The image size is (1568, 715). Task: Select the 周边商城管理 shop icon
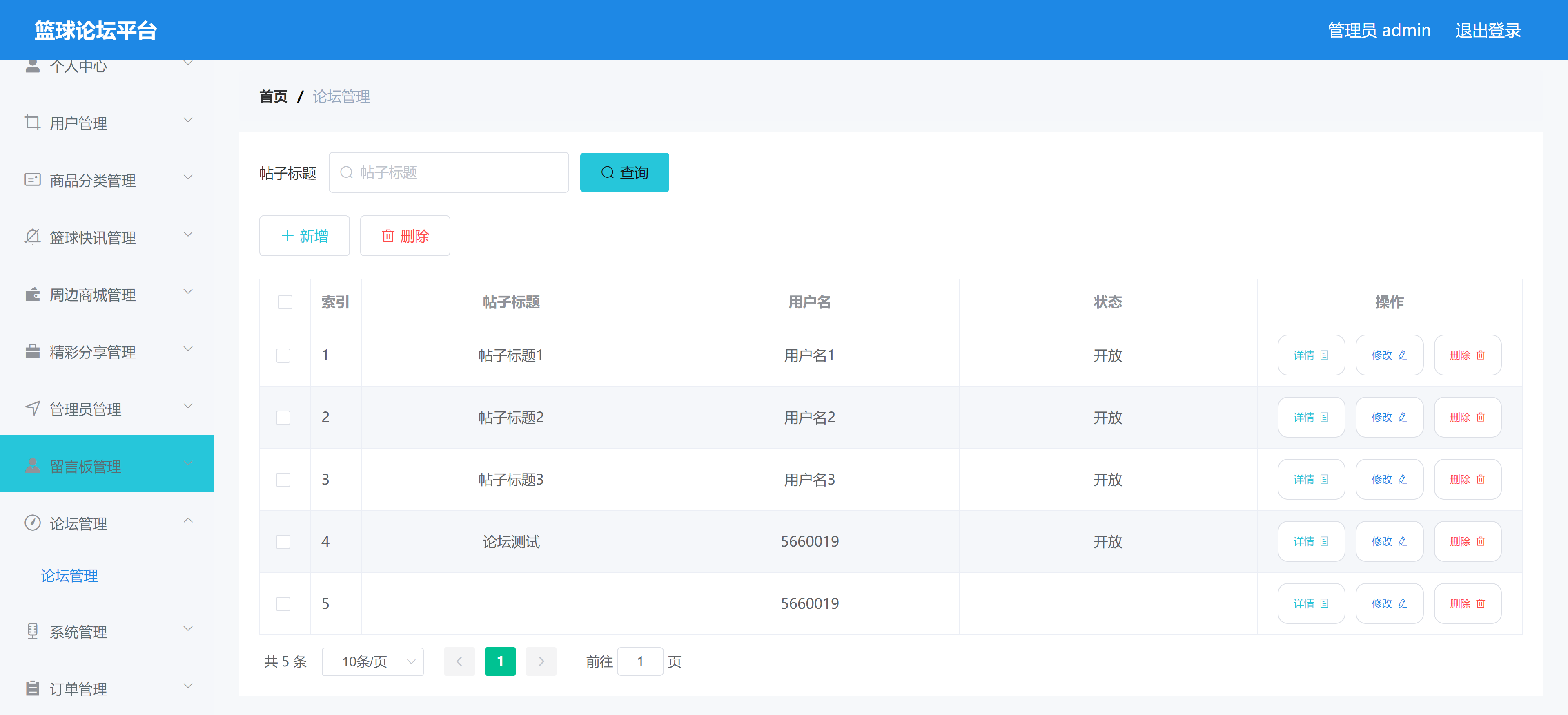coord(32,293)
